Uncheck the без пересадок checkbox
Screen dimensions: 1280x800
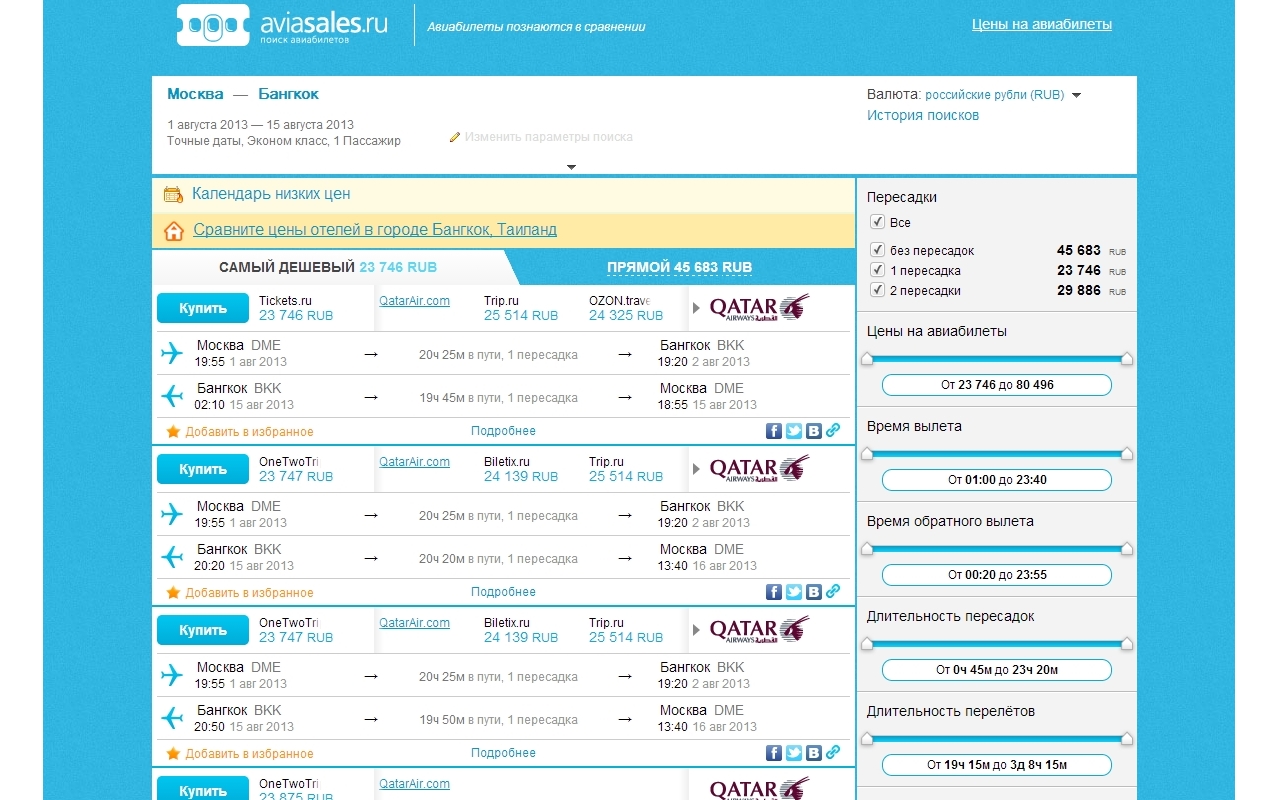pos(878,250)
